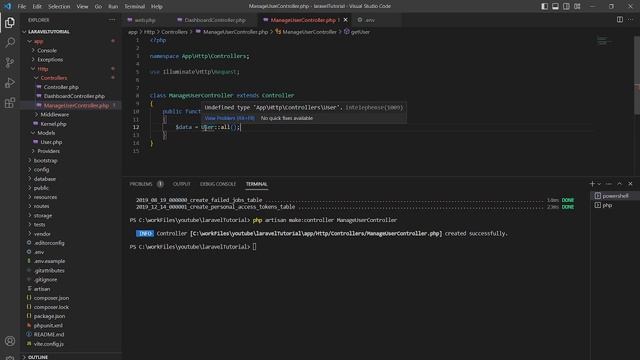Open the Selection menu

59,7
